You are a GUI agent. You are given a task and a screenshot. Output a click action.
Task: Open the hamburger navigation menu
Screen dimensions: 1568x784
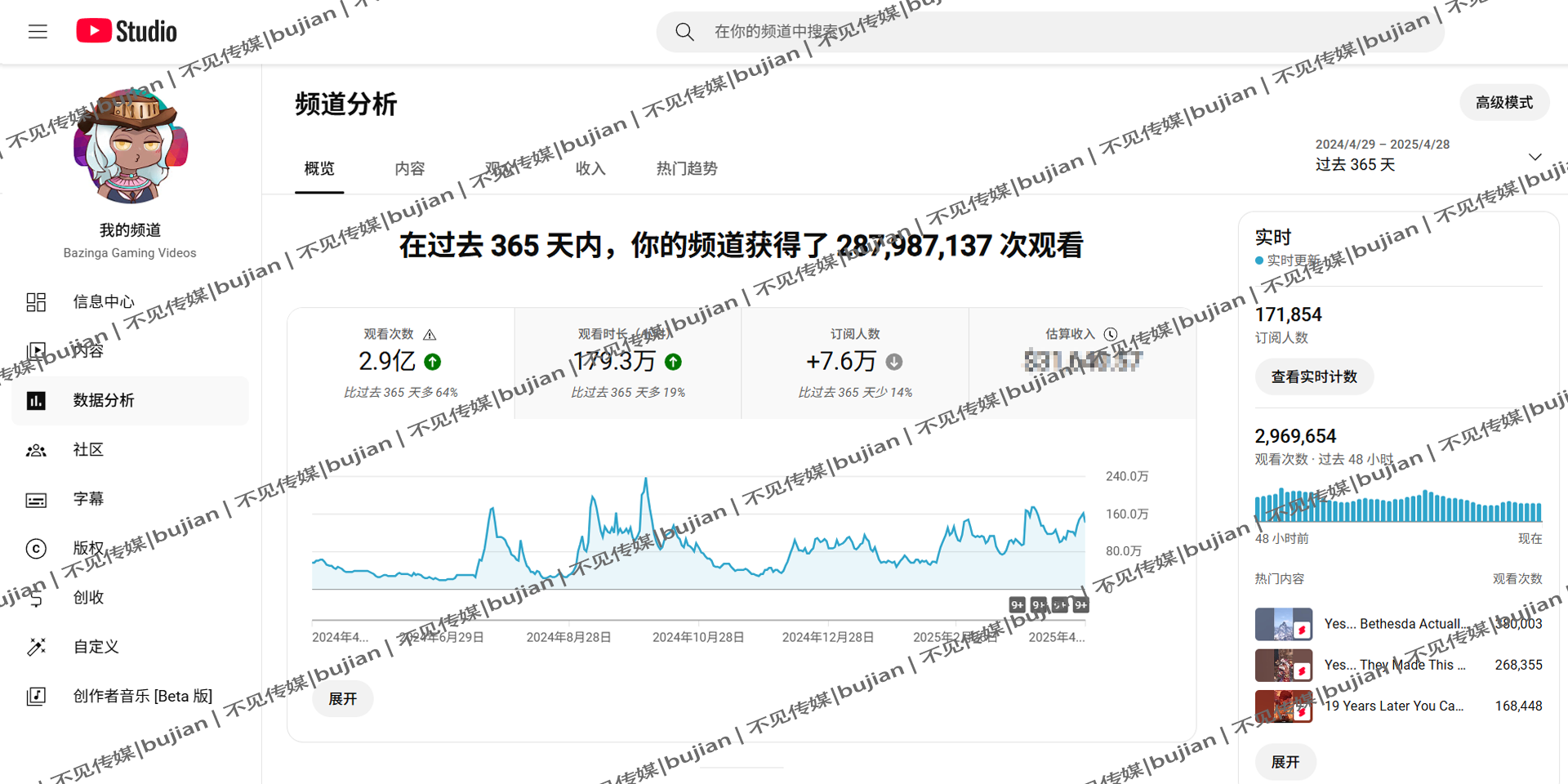[x=38, y=32]
